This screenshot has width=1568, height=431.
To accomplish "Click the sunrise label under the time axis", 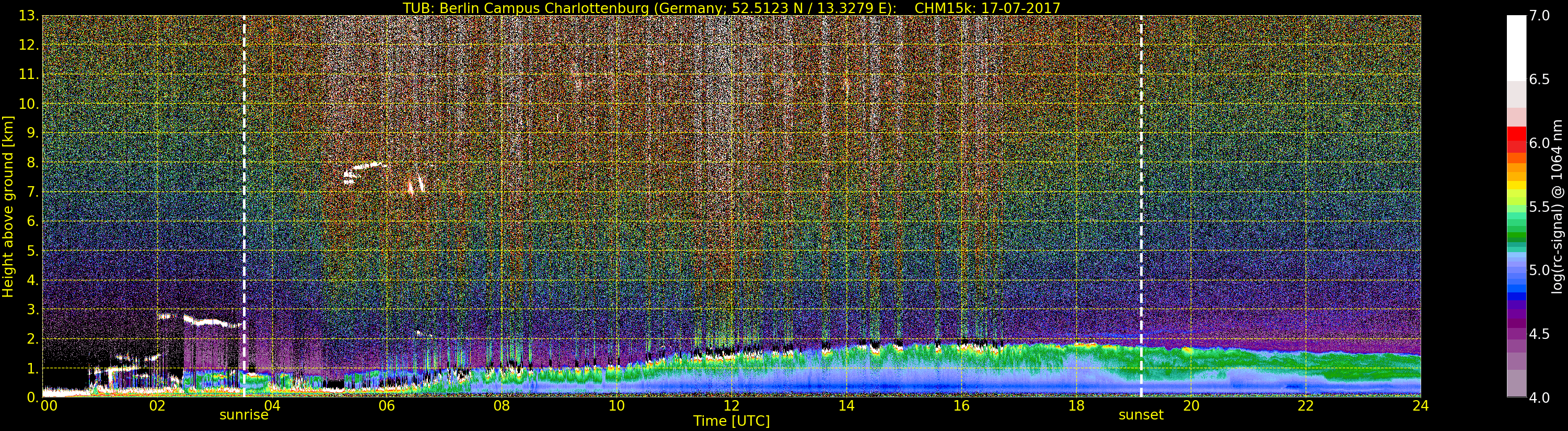I will tap(243, 415).
